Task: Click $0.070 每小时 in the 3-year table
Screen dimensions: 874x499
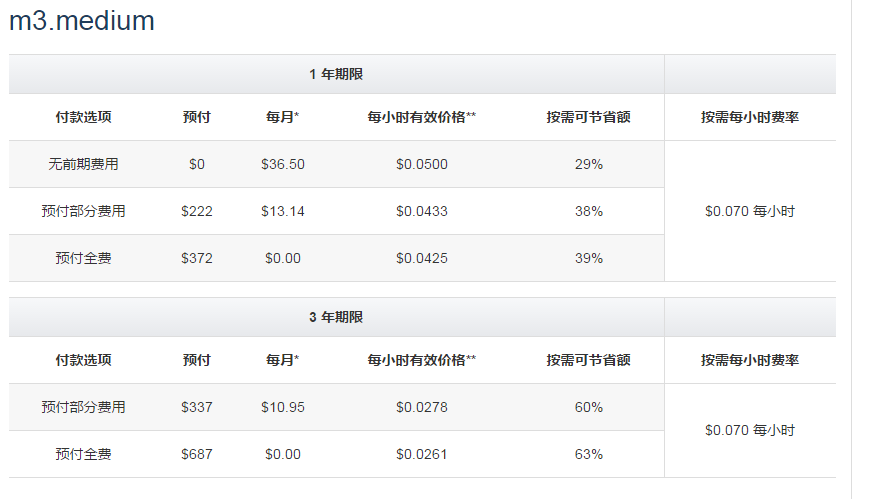Action: [750, 430]
